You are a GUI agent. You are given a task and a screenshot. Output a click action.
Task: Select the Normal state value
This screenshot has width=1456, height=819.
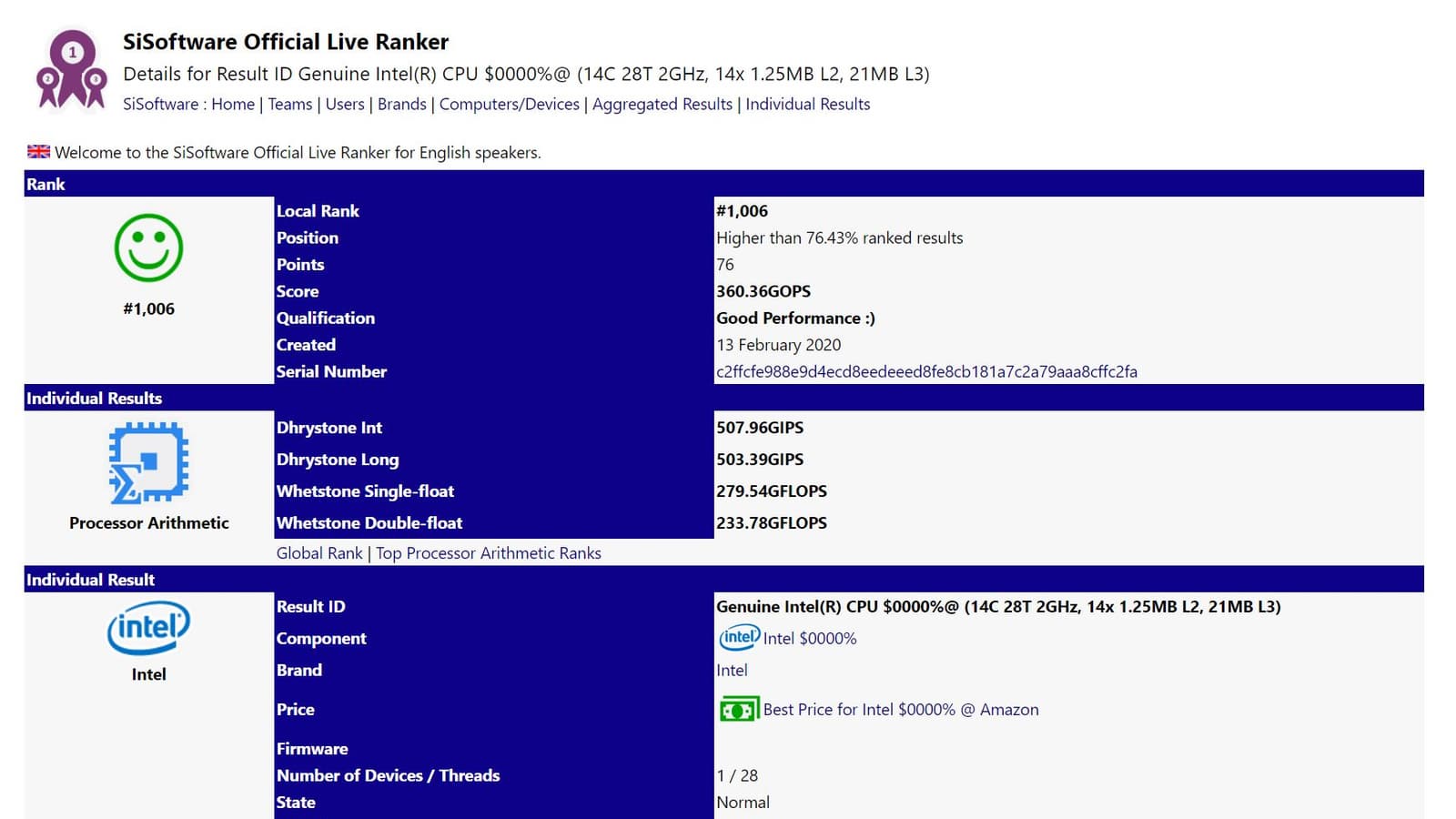pyautogui.click(x=743, y=803)
